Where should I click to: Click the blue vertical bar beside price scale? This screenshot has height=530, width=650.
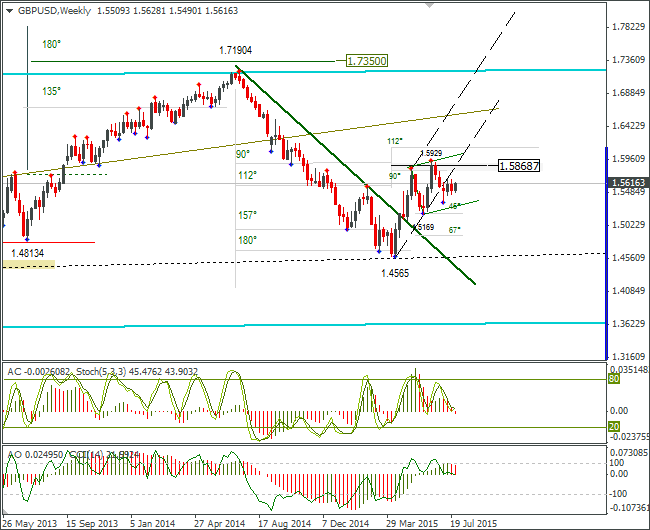(x=606, y=253)
